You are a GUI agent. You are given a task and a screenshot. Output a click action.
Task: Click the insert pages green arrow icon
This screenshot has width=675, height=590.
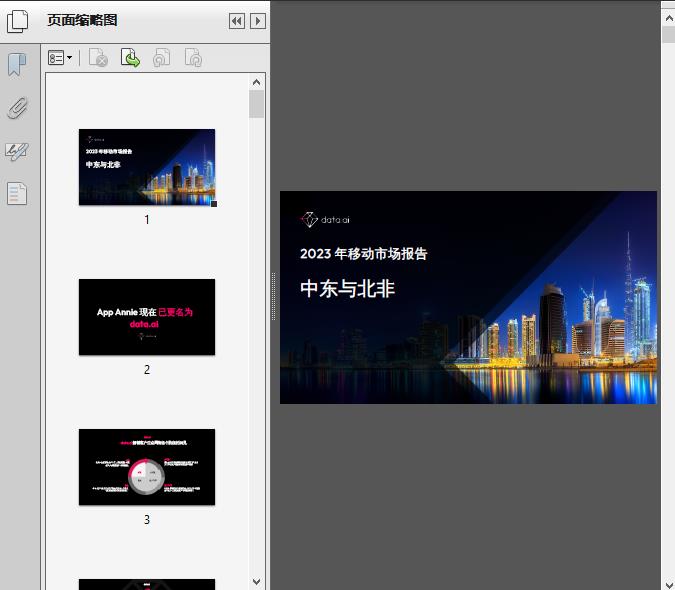[x=130, y=58]
